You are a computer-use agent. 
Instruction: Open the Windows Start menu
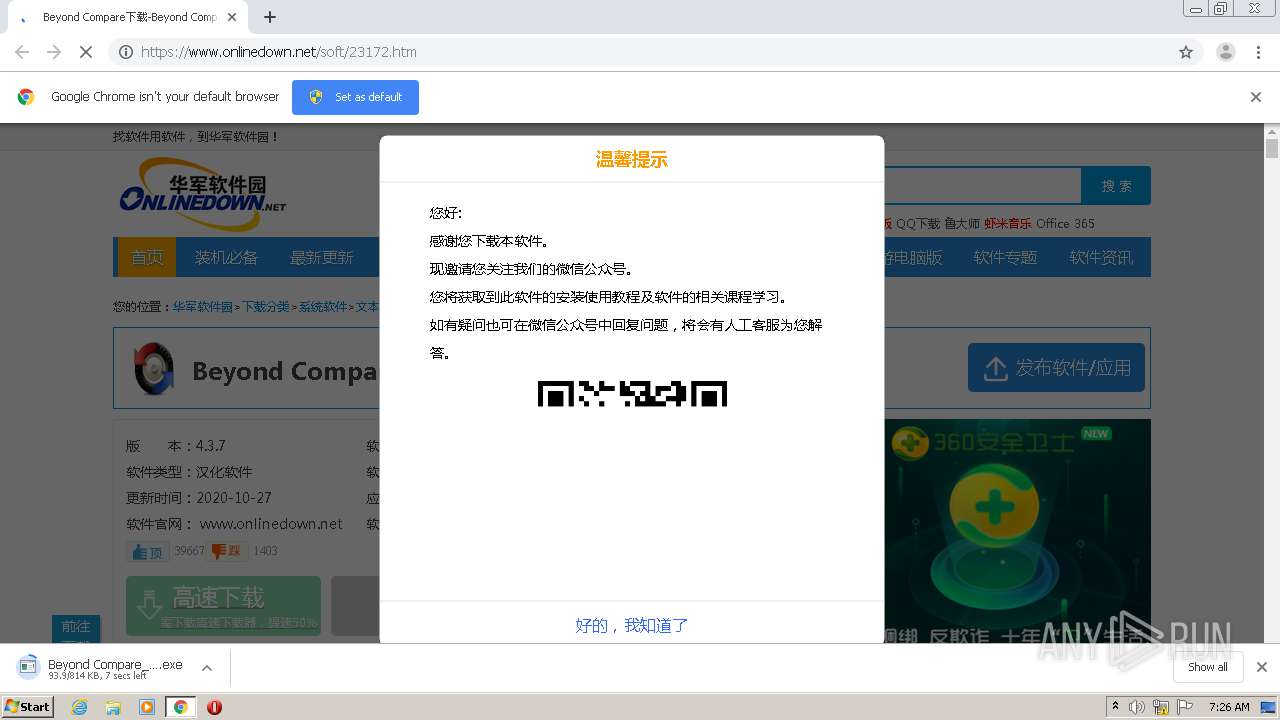coord(28,706)
